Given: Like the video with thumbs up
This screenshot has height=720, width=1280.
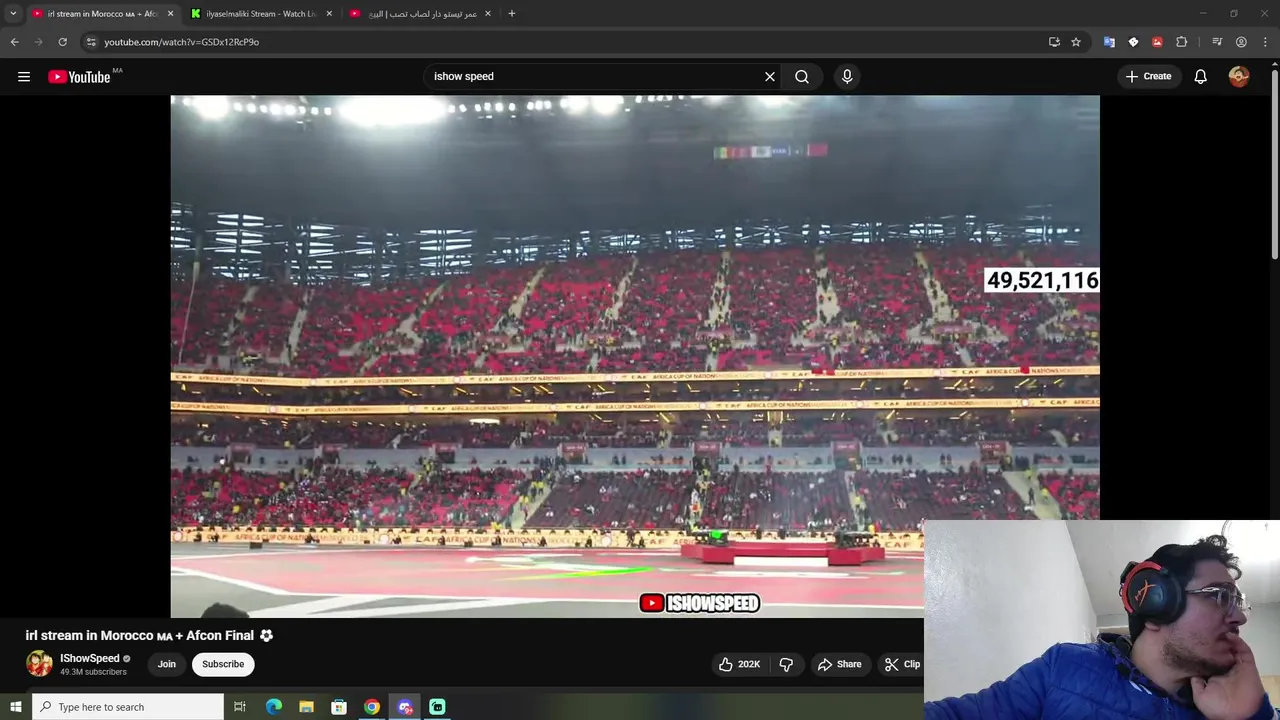Looking at the screenshot, I should [739, 664].
